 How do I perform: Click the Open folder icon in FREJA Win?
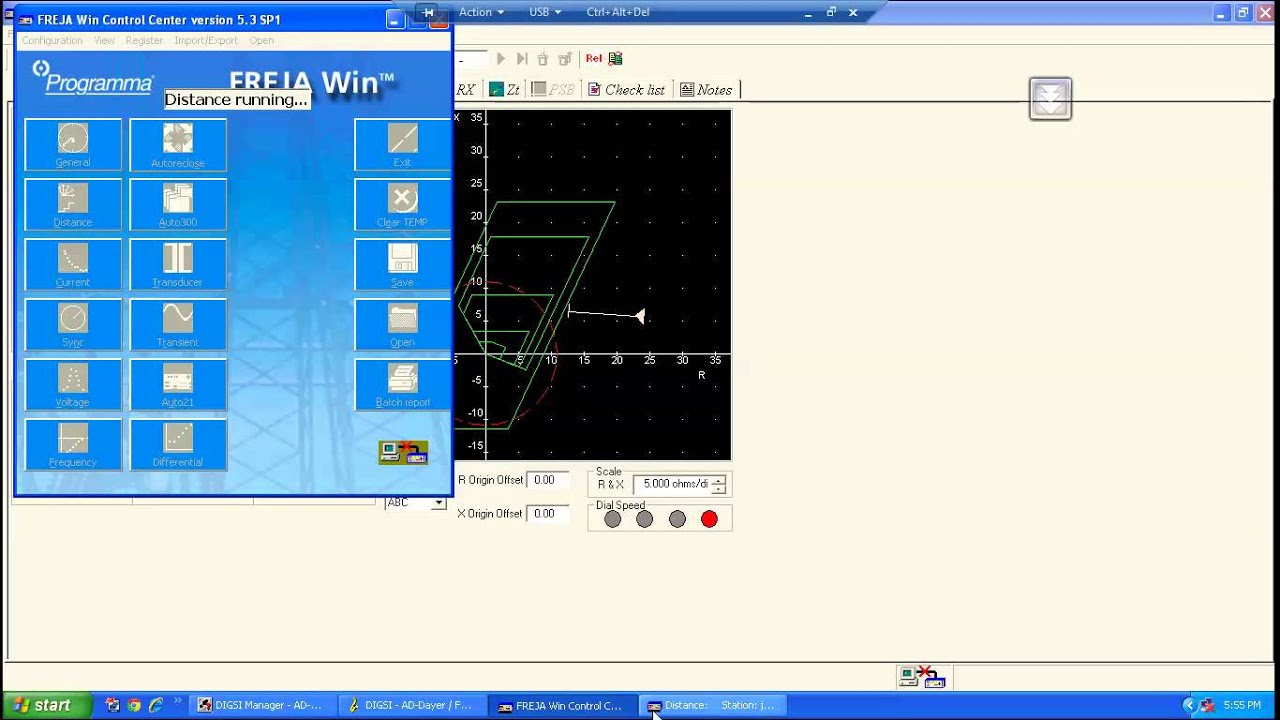pyautogui.click(x=402, y=324)
